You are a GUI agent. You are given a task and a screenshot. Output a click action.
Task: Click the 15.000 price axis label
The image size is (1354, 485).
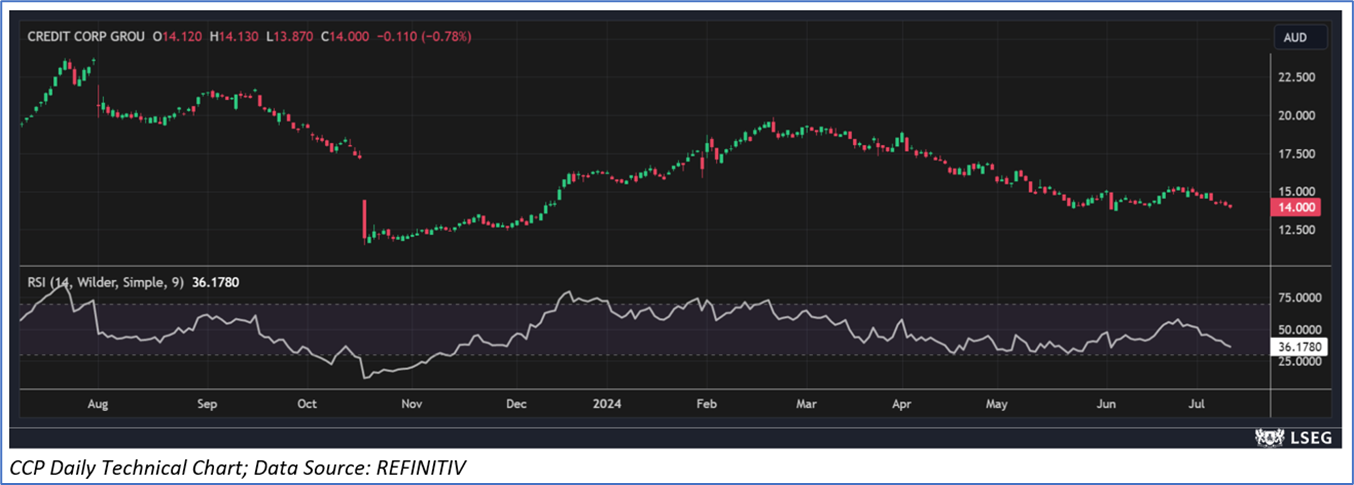coord(1299,191)
